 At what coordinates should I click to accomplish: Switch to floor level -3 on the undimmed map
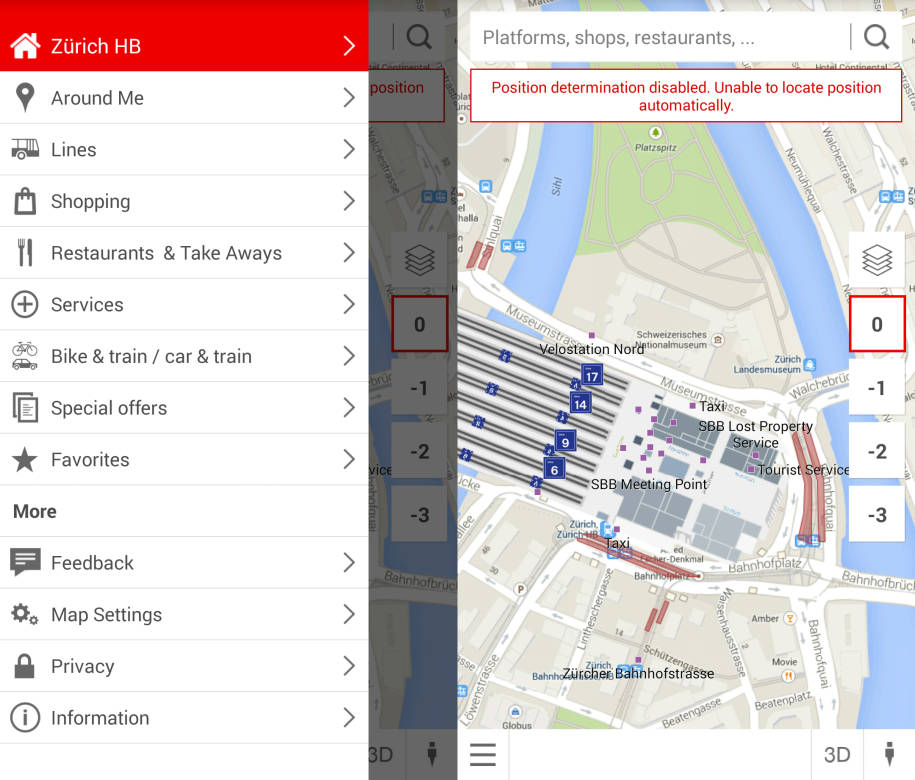click(877, 515)
